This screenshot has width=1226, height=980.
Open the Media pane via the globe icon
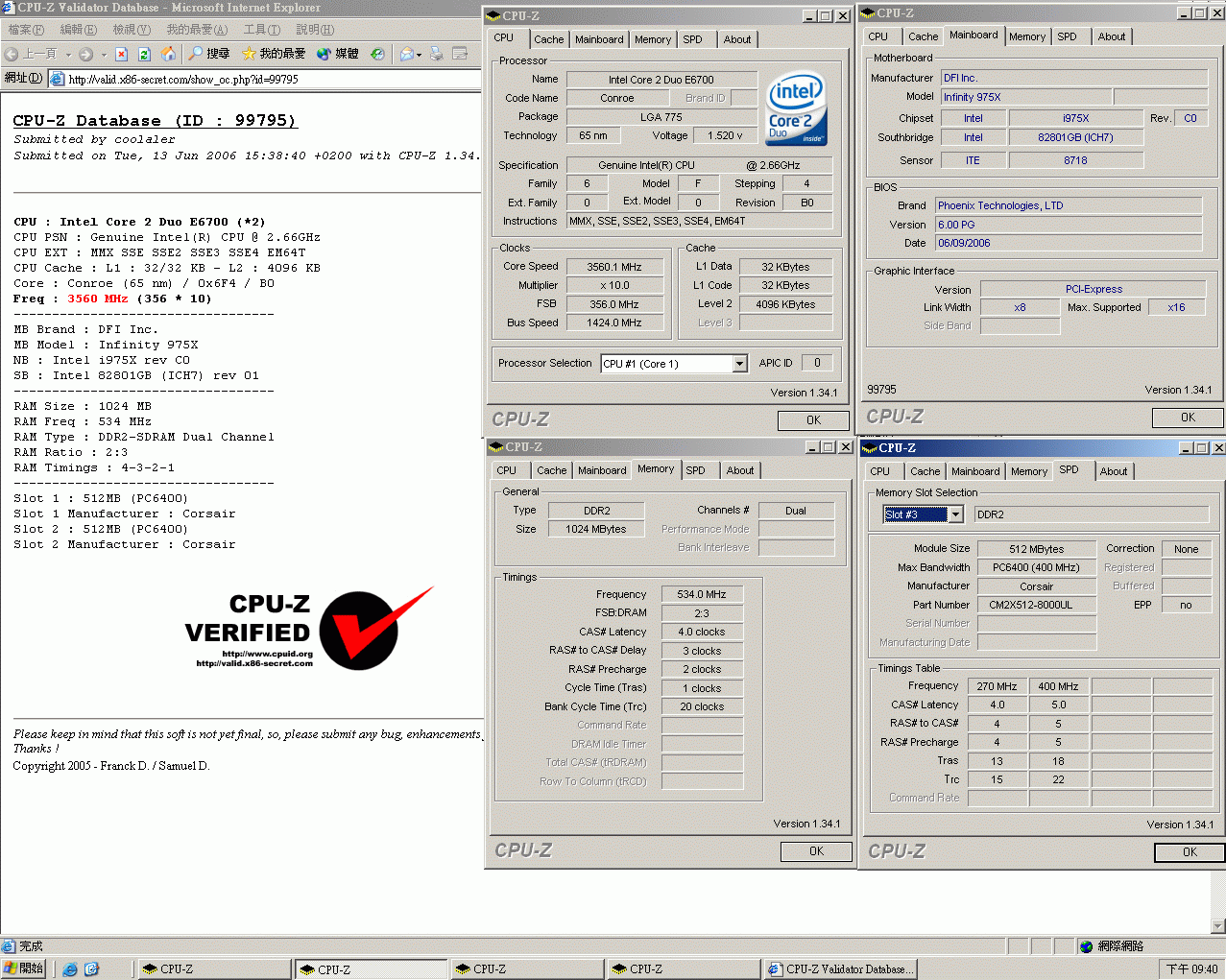pos(324,54)
